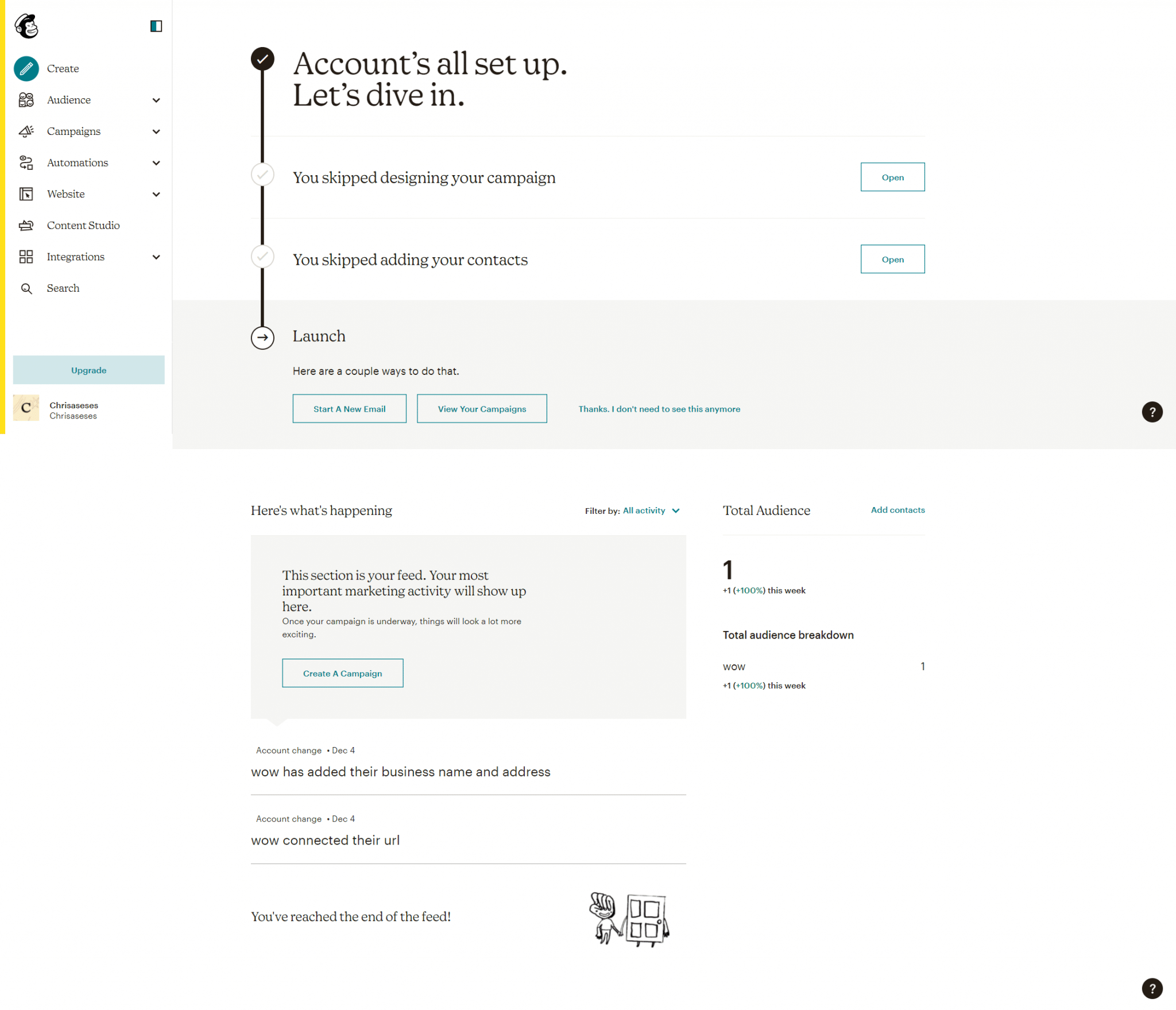
Task: Select the Automations icon in sidebar
Action: (26, 162)
